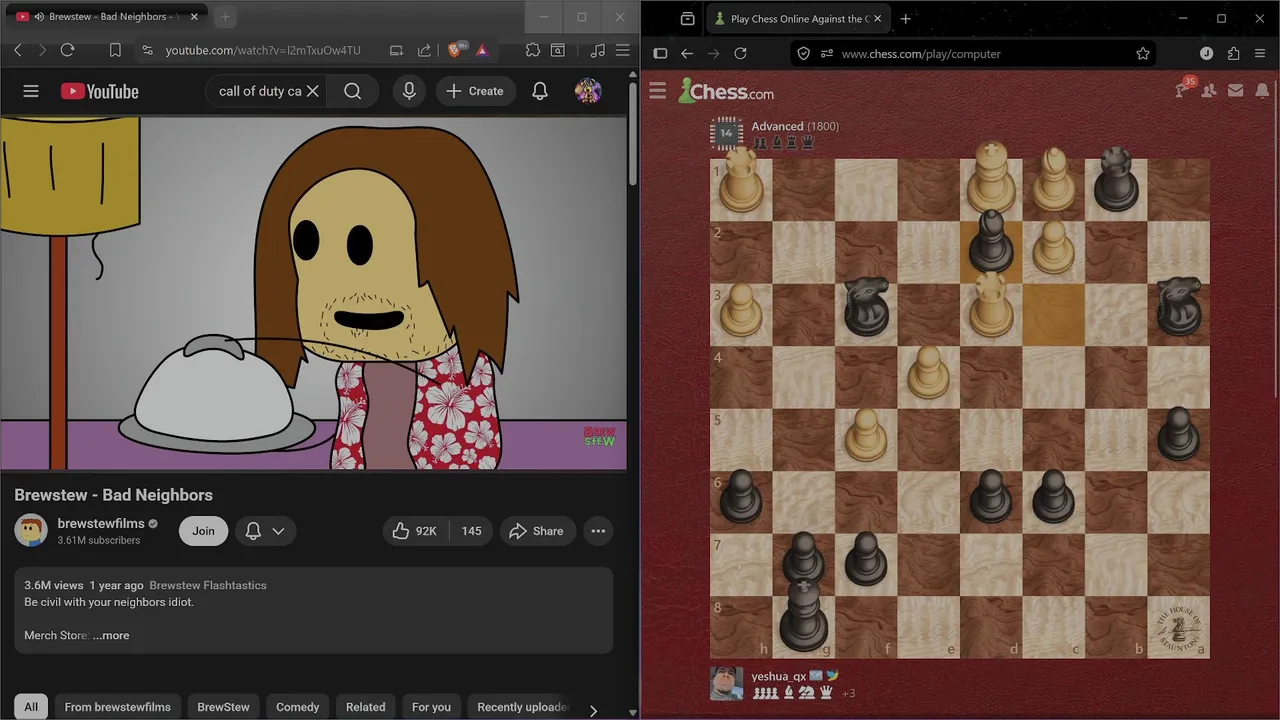
Task: Click the Share button under the video
Action: (x=536, y=531)
